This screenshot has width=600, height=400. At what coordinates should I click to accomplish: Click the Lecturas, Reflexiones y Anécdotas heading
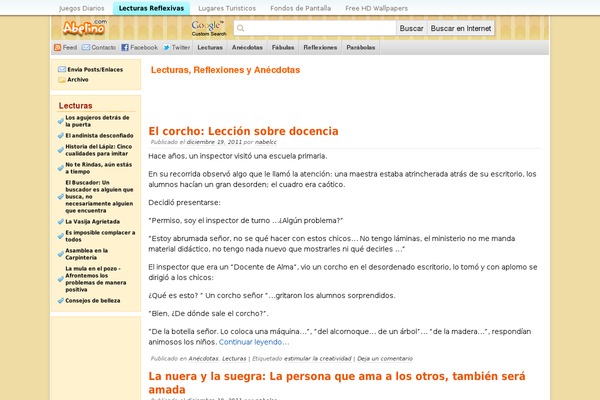click(225, 70)
